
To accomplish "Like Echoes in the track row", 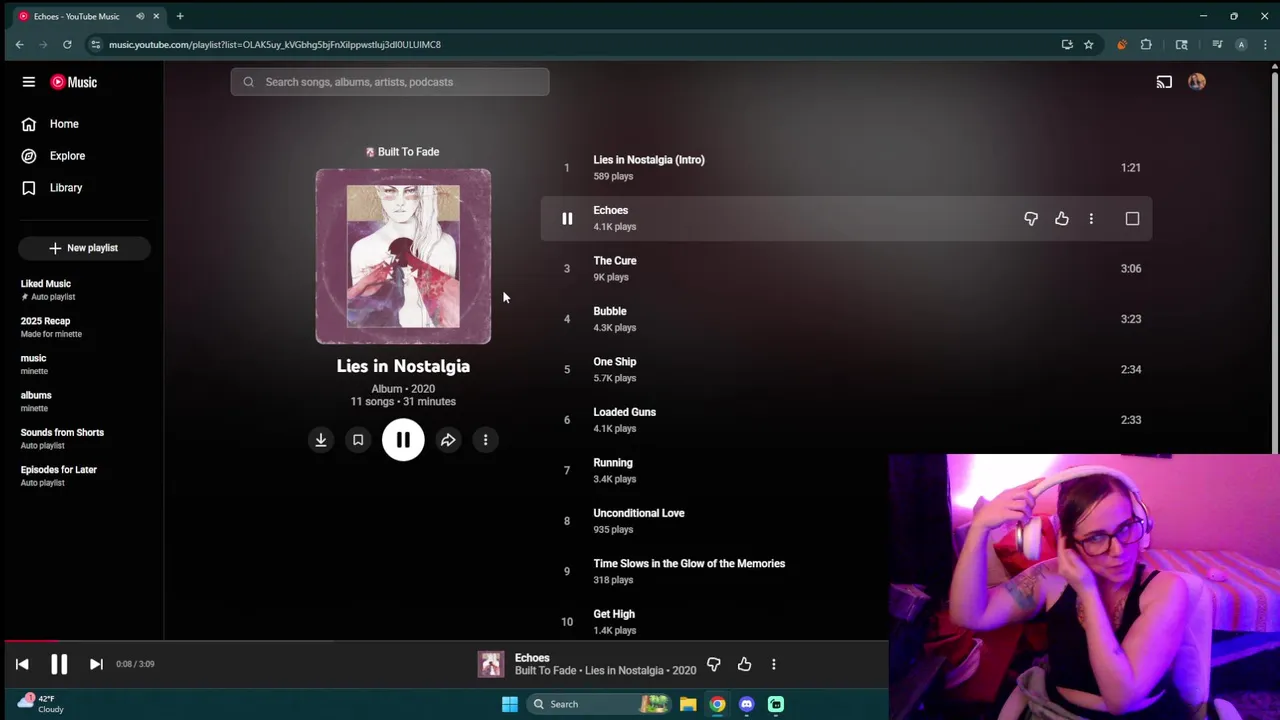I will [x=1062, y=219].
